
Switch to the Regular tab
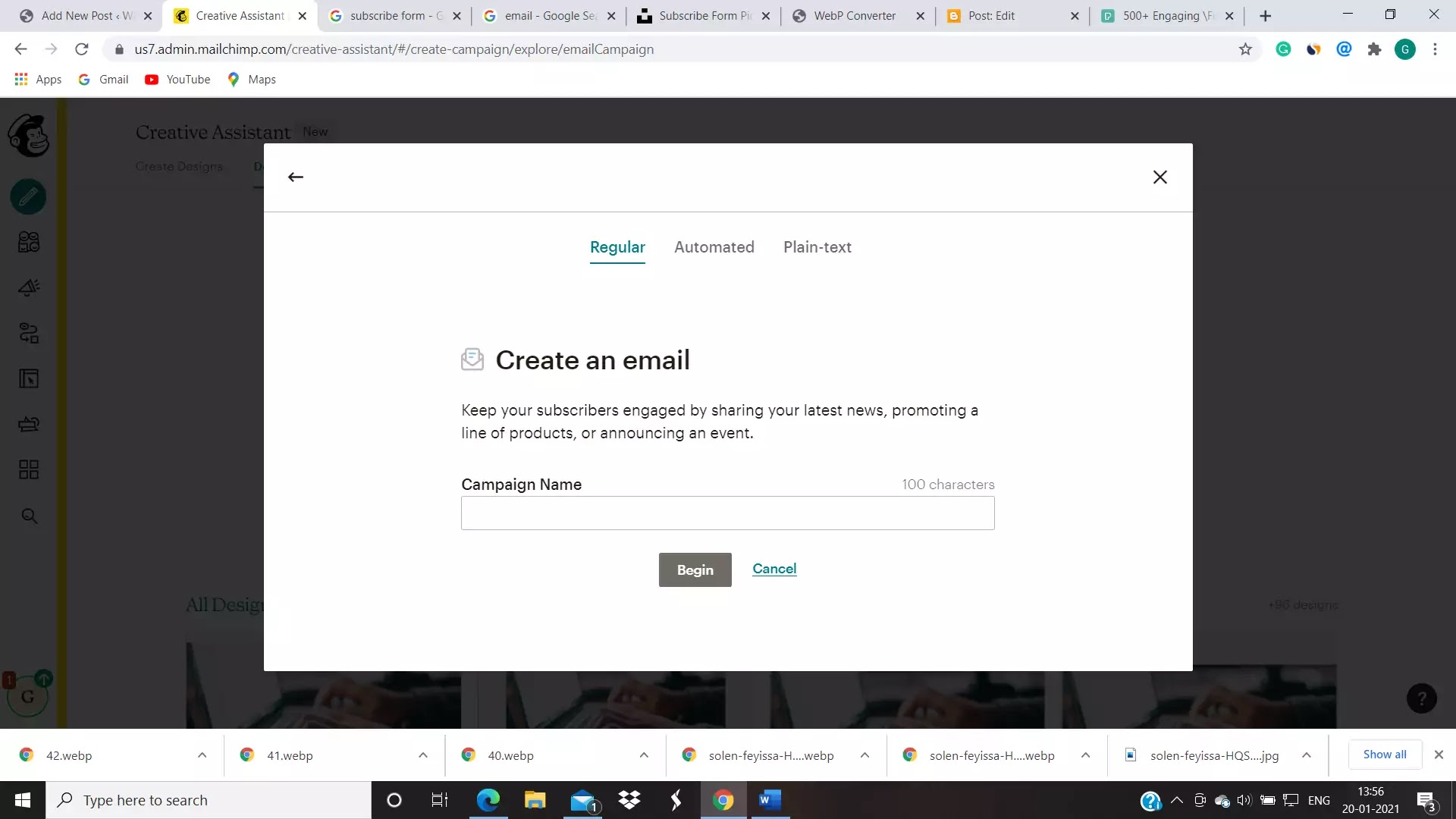click(x=617, y=247)
